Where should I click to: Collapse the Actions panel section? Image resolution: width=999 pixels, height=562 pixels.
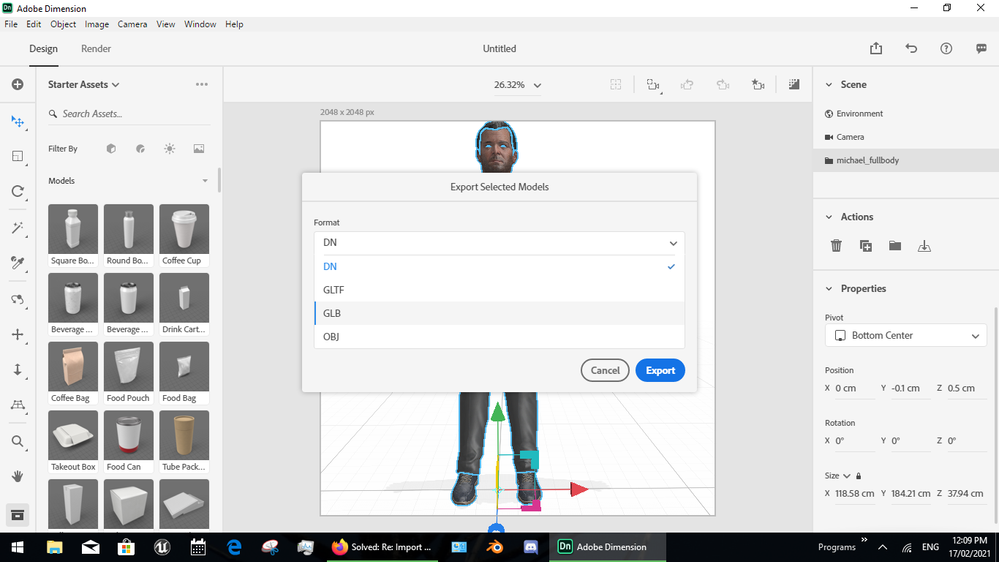(829, 217)
